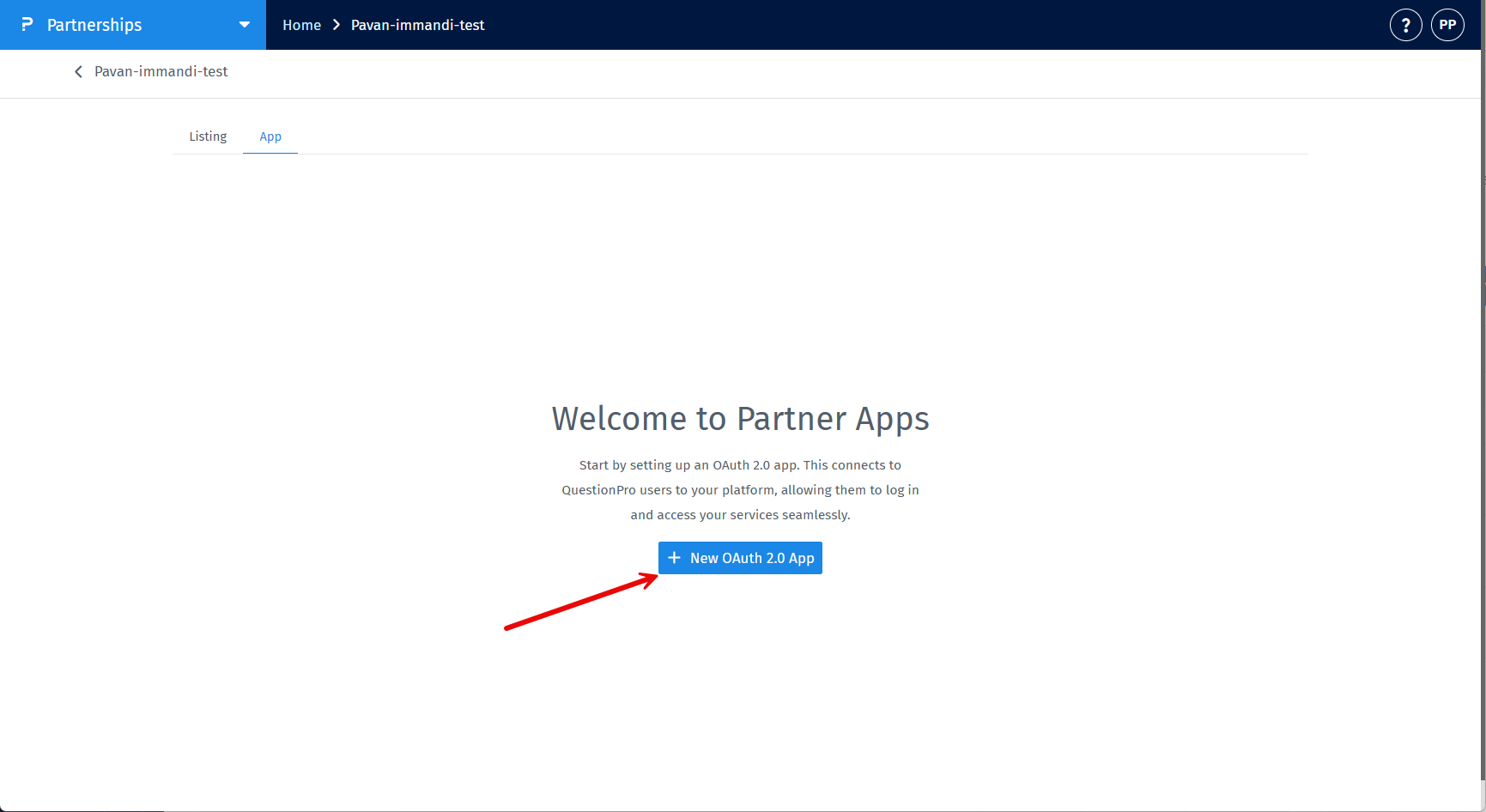Open the help question mark icon
The height and width of the screenshot is (812, 1486).
point(1405,25)
